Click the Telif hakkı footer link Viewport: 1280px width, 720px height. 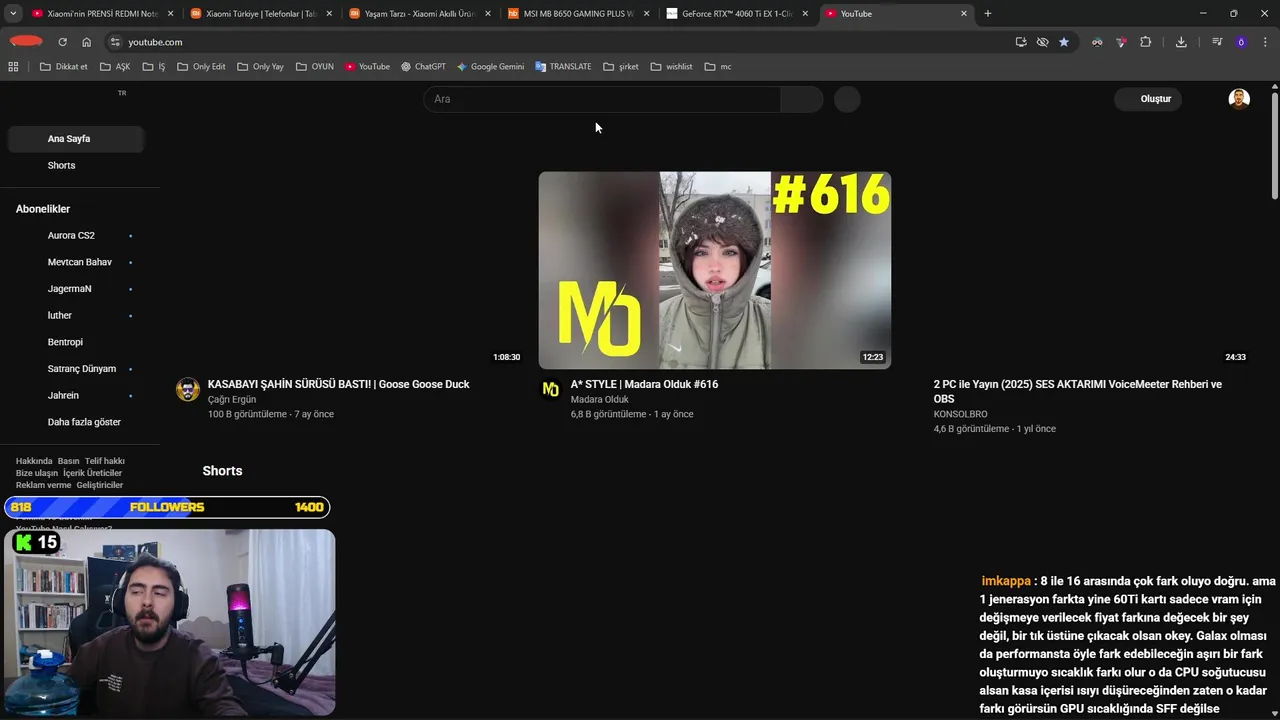(x=105, y=461)
